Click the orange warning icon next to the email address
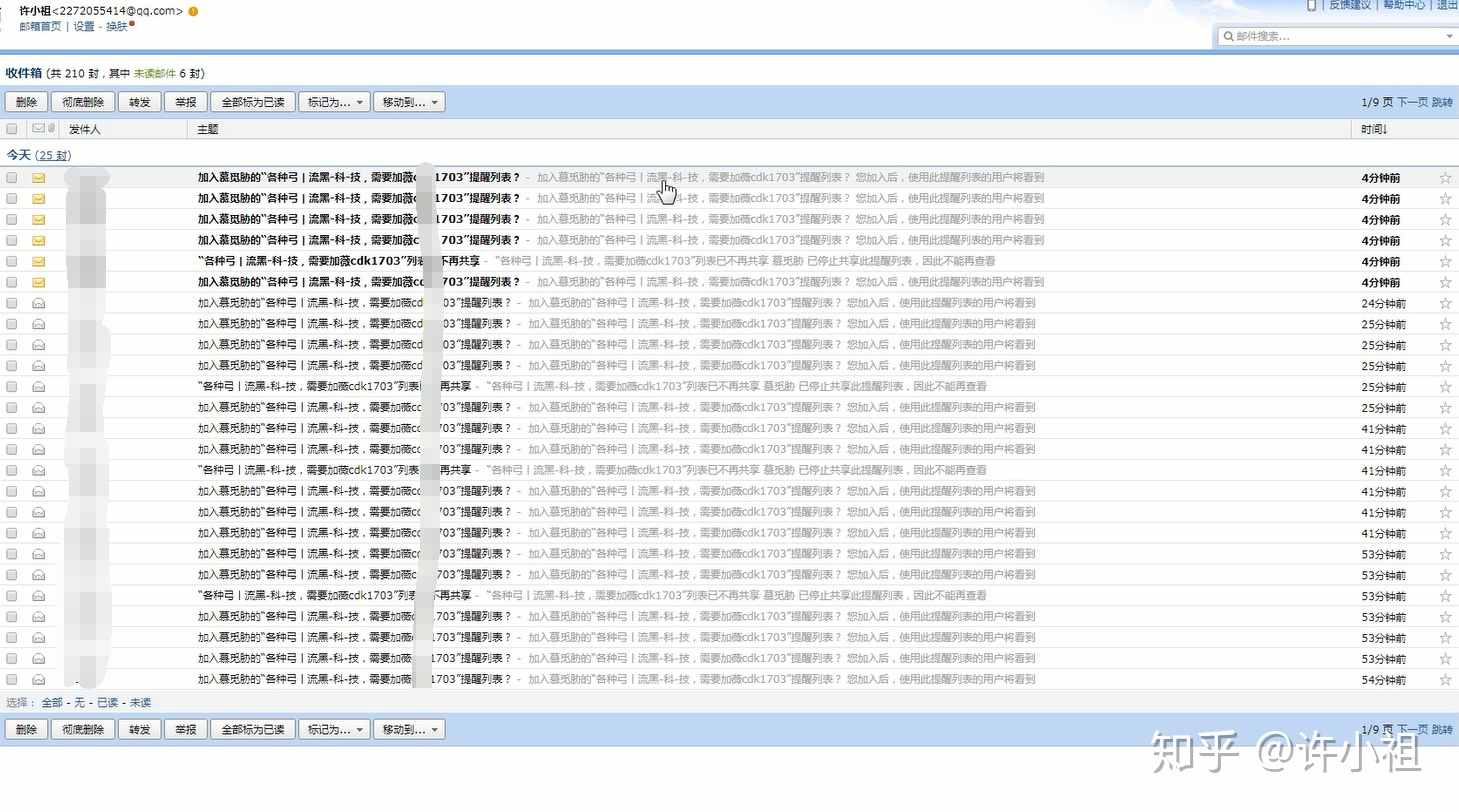Viewport: 1459px width, 812px height. tap(193, 11)
